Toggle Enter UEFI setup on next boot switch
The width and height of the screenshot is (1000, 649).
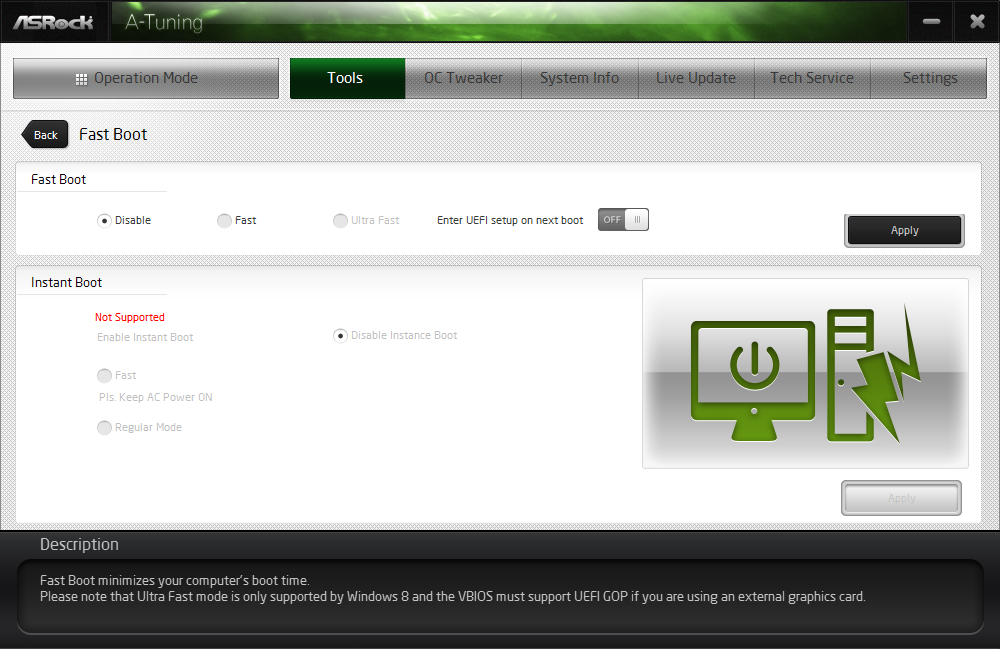tap(623, 220)
